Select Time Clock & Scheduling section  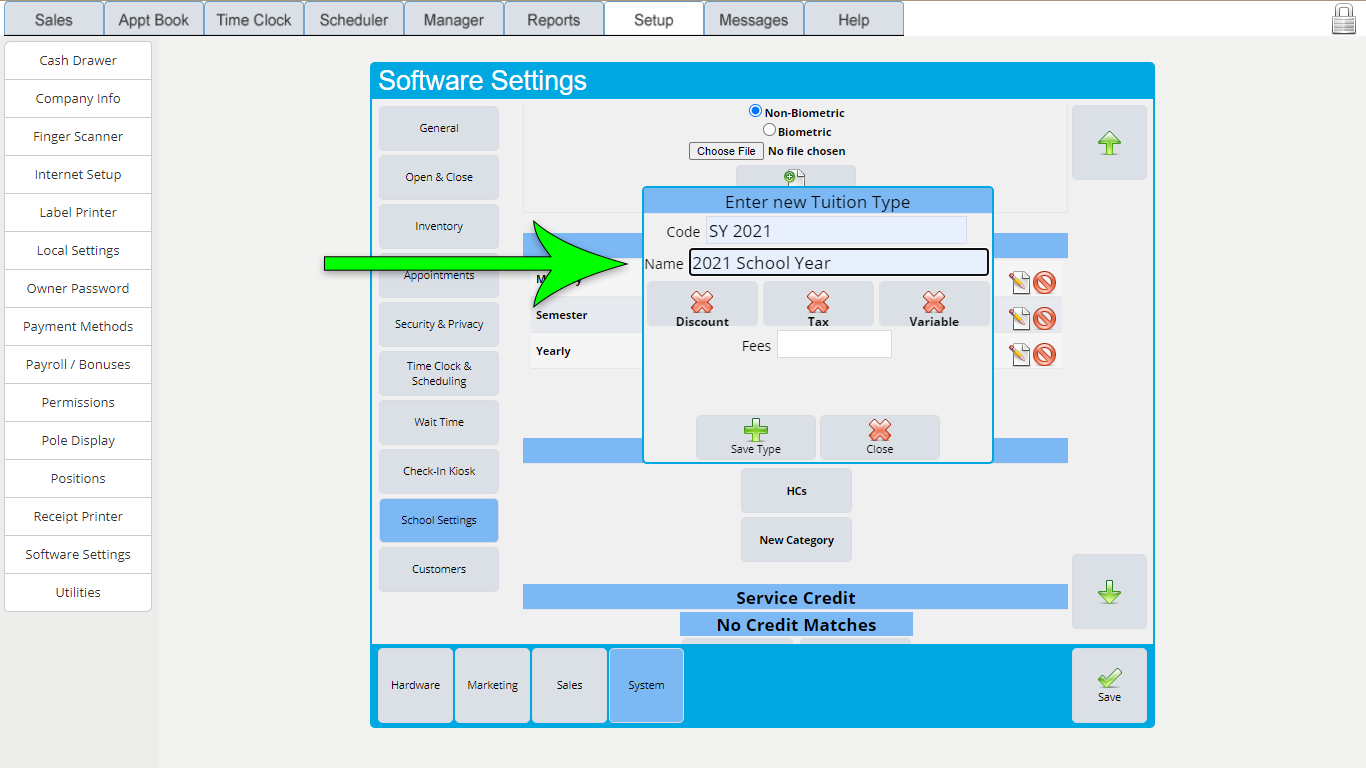click(x=439, y=373)
